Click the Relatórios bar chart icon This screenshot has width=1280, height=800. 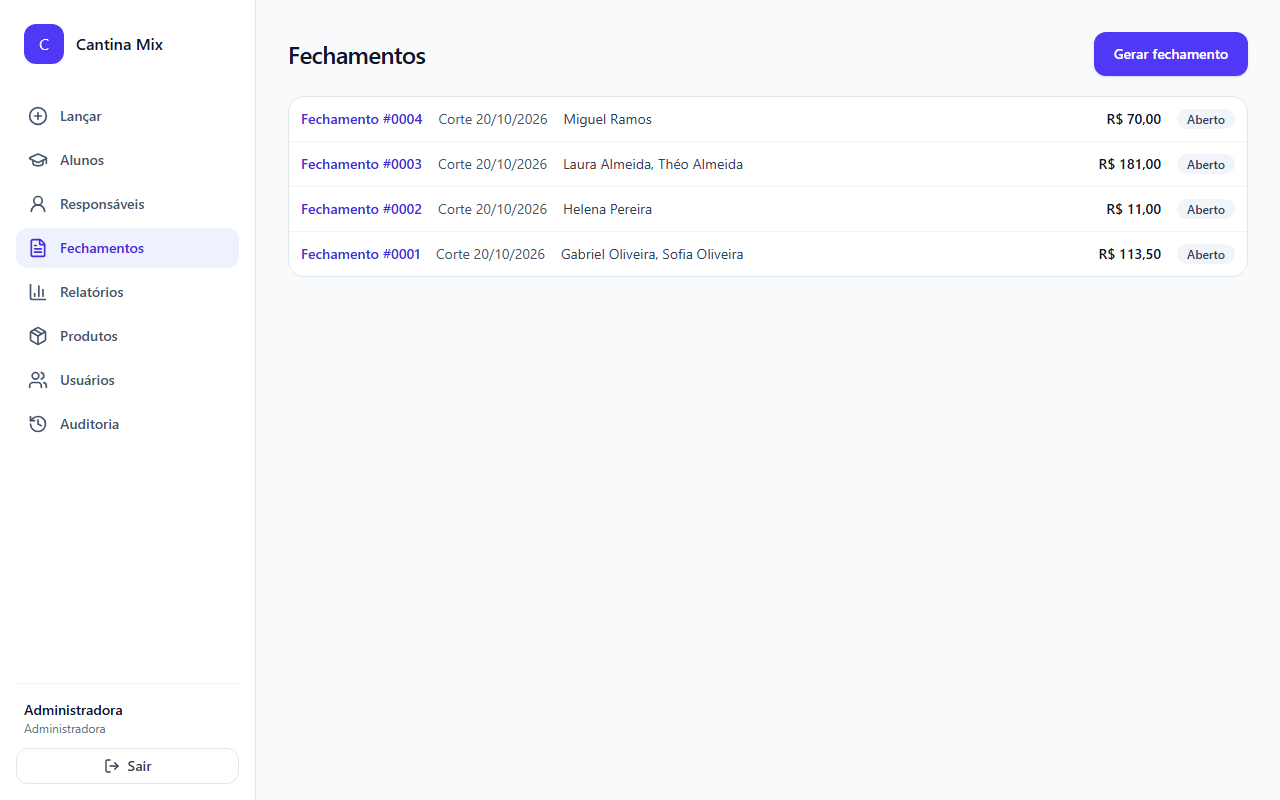tap(38, 292)
